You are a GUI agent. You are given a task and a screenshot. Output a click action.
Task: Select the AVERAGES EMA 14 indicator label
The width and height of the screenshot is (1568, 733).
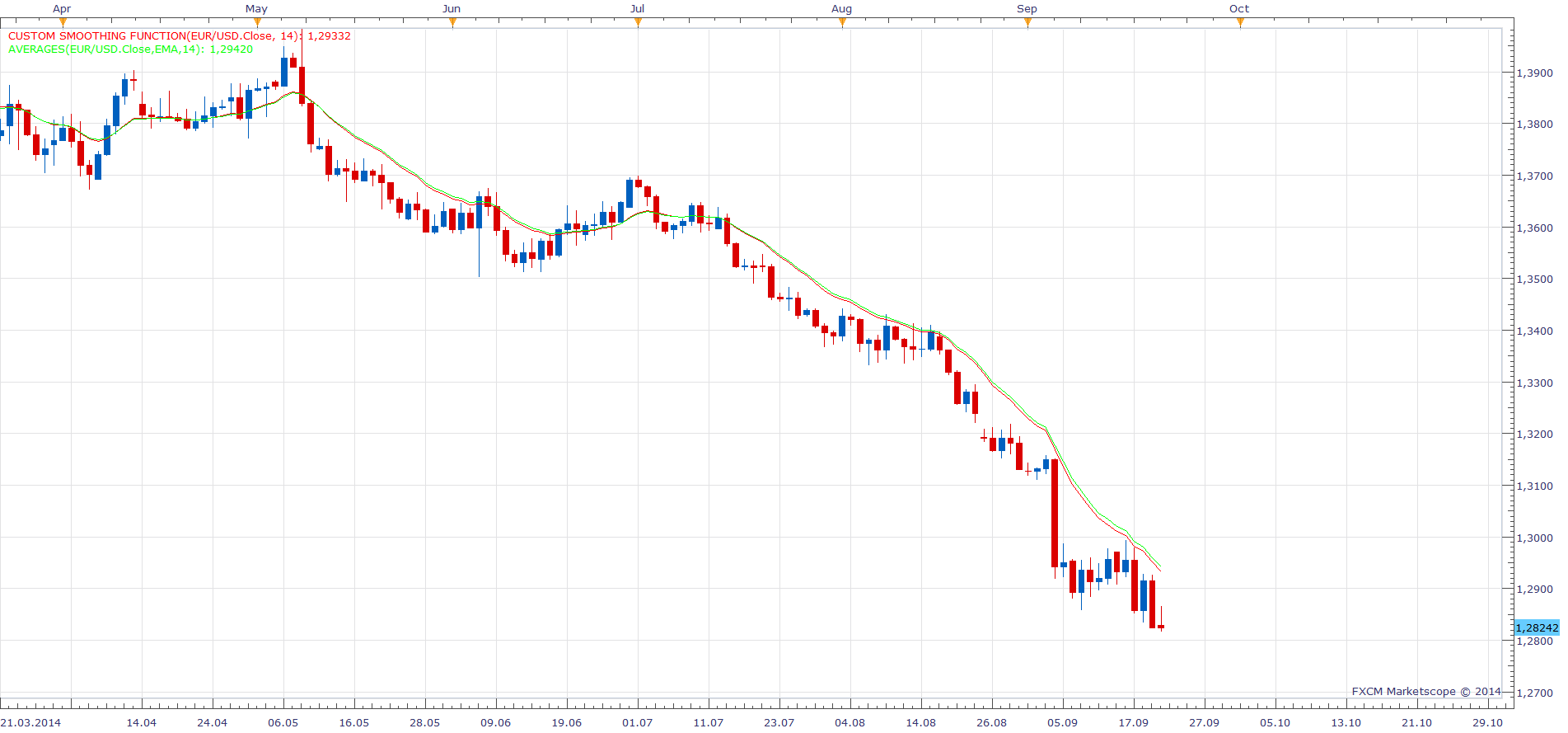point(130,49)
